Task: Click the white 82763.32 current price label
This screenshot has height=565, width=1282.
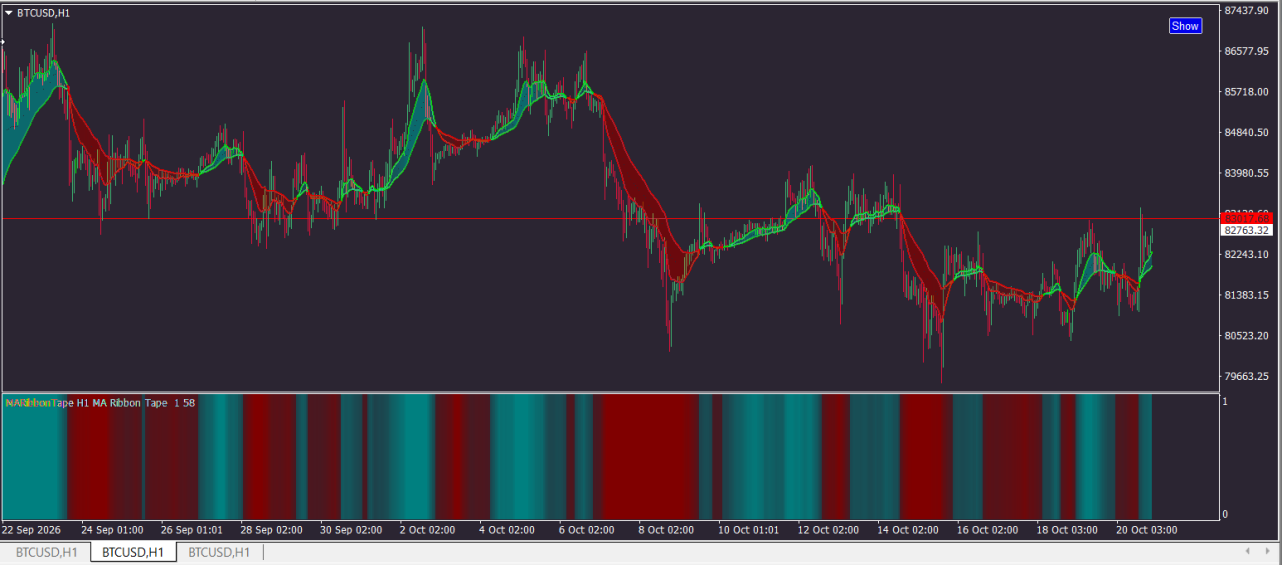Action: pos(1246,230)
